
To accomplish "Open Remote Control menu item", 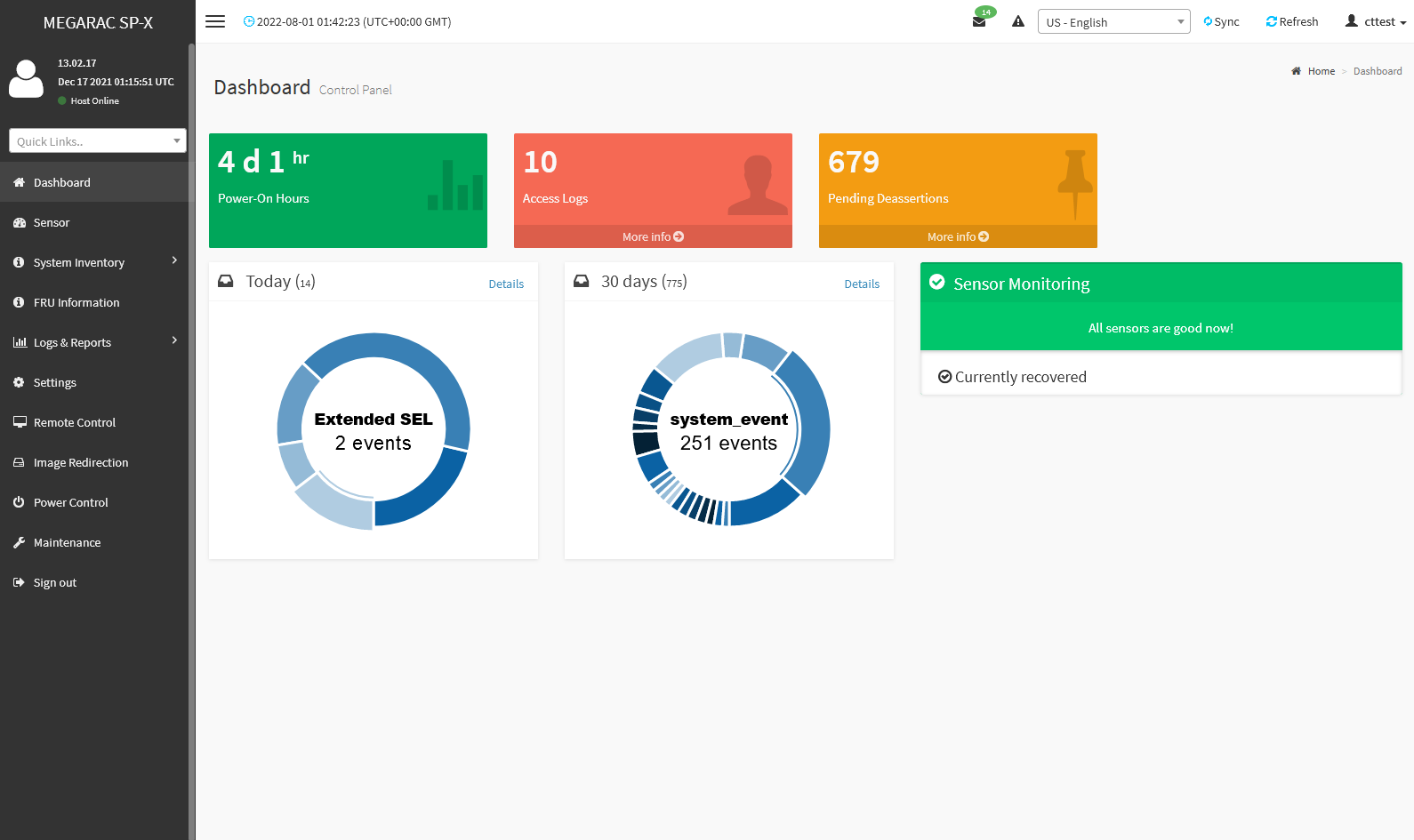I will (x=75, y=422).
